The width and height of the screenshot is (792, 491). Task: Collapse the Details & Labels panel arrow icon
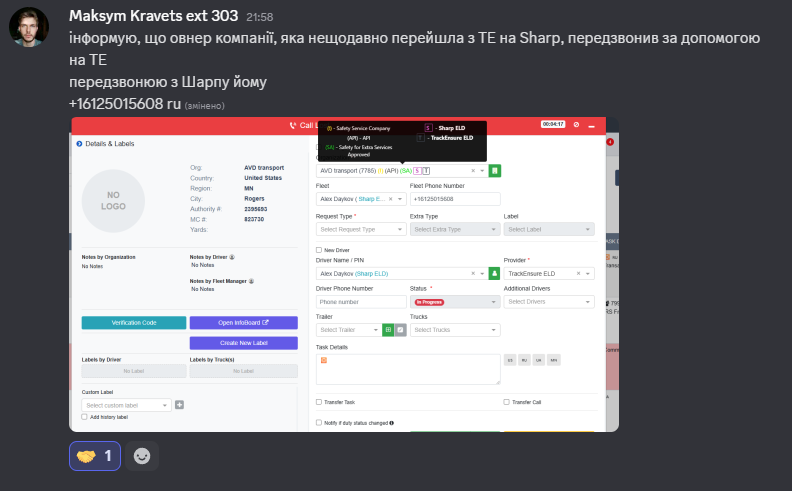pyautogui.click(x=79, y=144)
